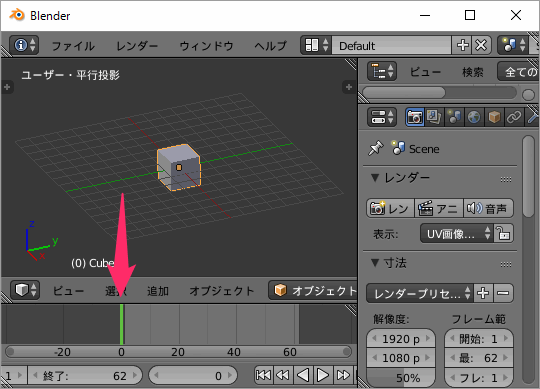The image size is (540, 389).
Task: Delete the current screen layout
Action: (481, 45)
